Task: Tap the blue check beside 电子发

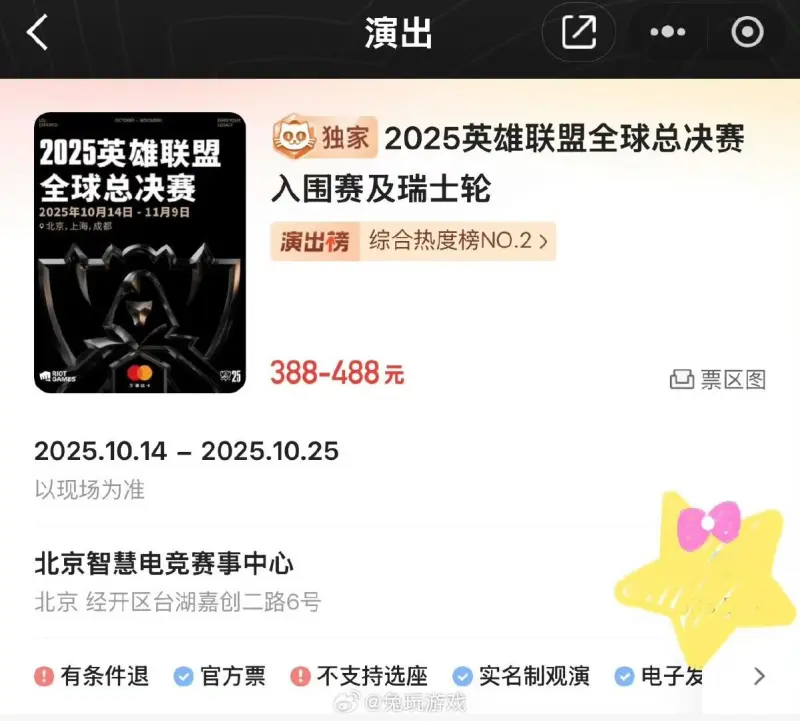Action: pos(624,677)
